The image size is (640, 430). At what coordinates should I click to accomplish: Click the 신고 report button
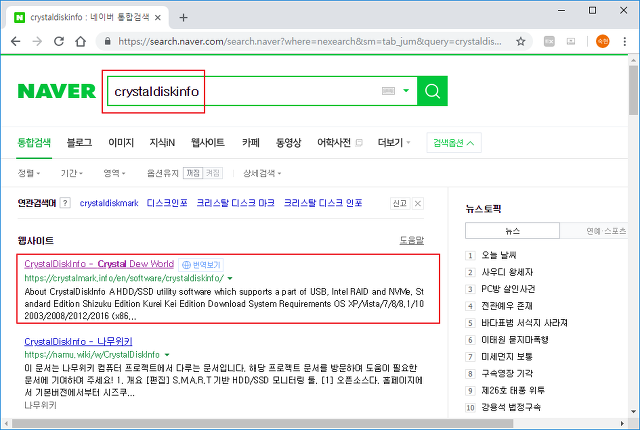pyautogui.click(x=400, y=203)
